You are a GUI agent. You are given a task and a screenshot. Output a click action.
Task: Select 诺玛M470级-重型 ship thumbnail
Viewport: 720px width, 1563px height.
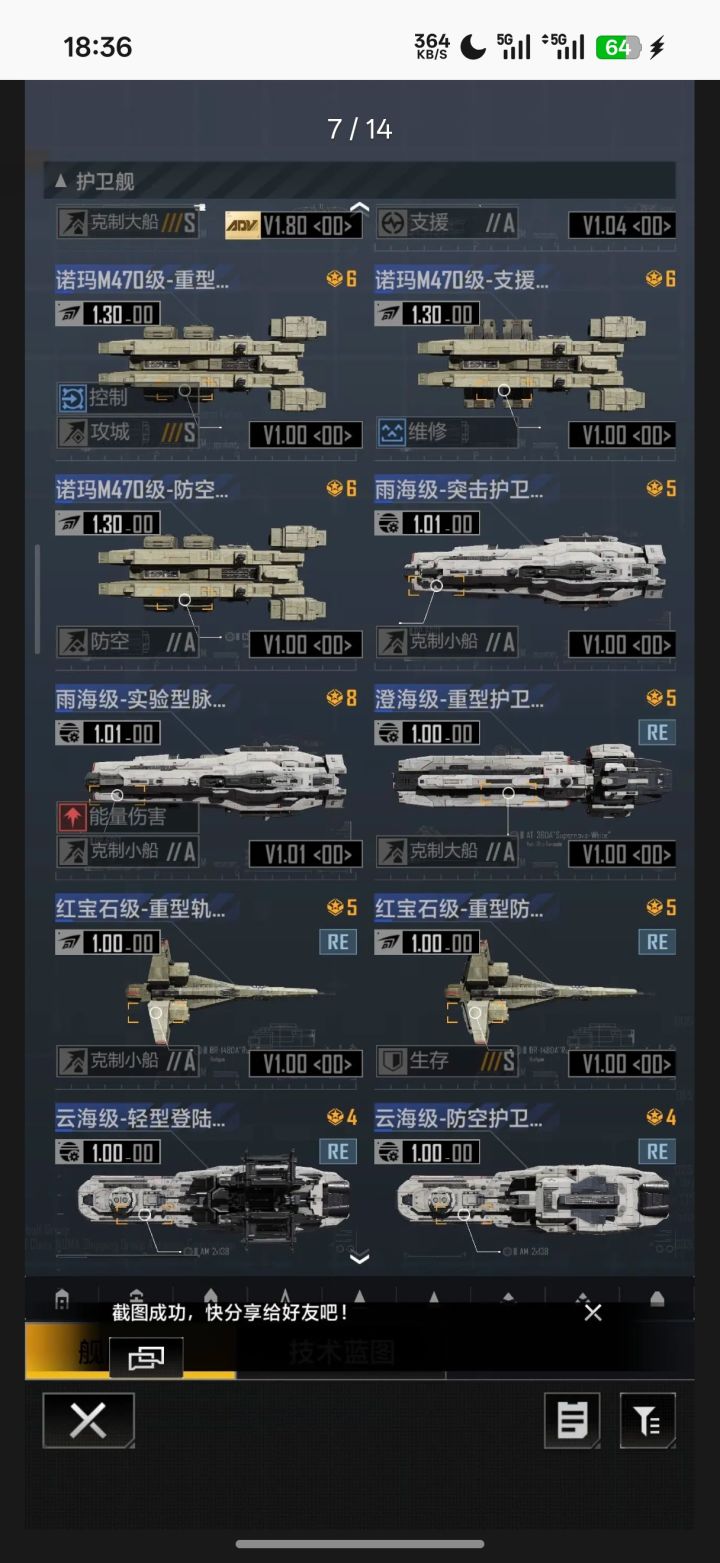coord(212,361)
